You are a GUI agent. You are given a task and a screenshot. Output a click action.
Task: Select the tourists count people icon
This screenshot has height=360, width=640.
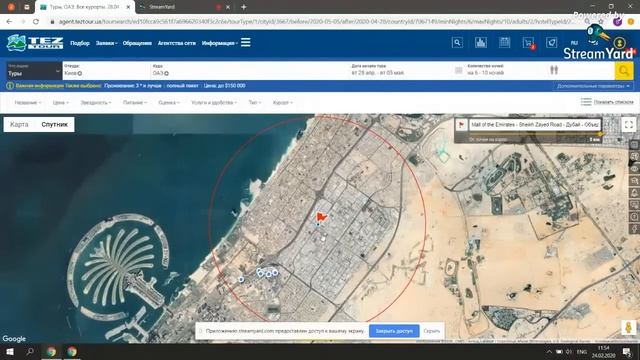pyautogui.click(x=554, y=70)
